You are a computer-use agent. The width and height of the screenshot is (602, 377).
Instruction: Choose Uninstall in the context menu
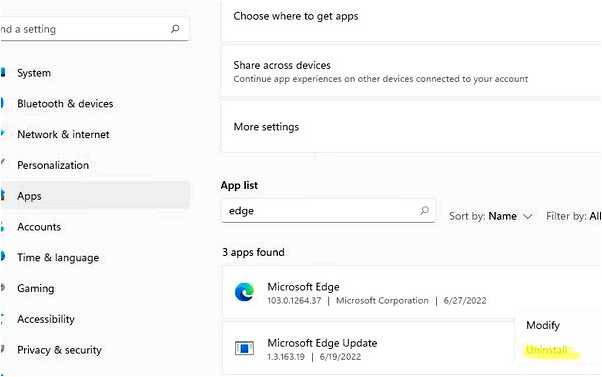(547, 350)
